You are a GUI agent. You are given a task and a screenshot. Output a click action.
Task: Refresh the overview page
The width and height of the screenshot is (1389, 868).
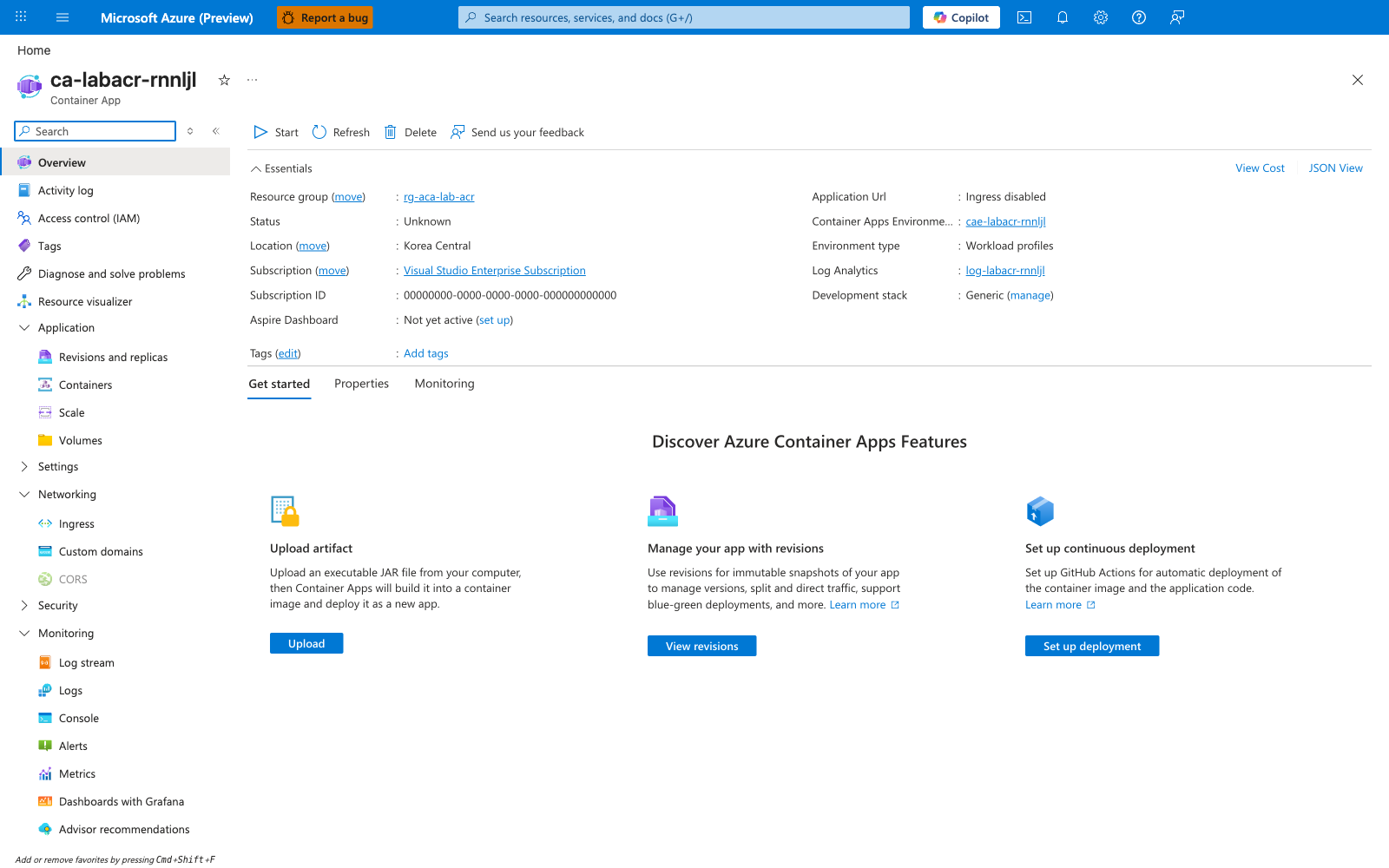click(x=340, y=132)
